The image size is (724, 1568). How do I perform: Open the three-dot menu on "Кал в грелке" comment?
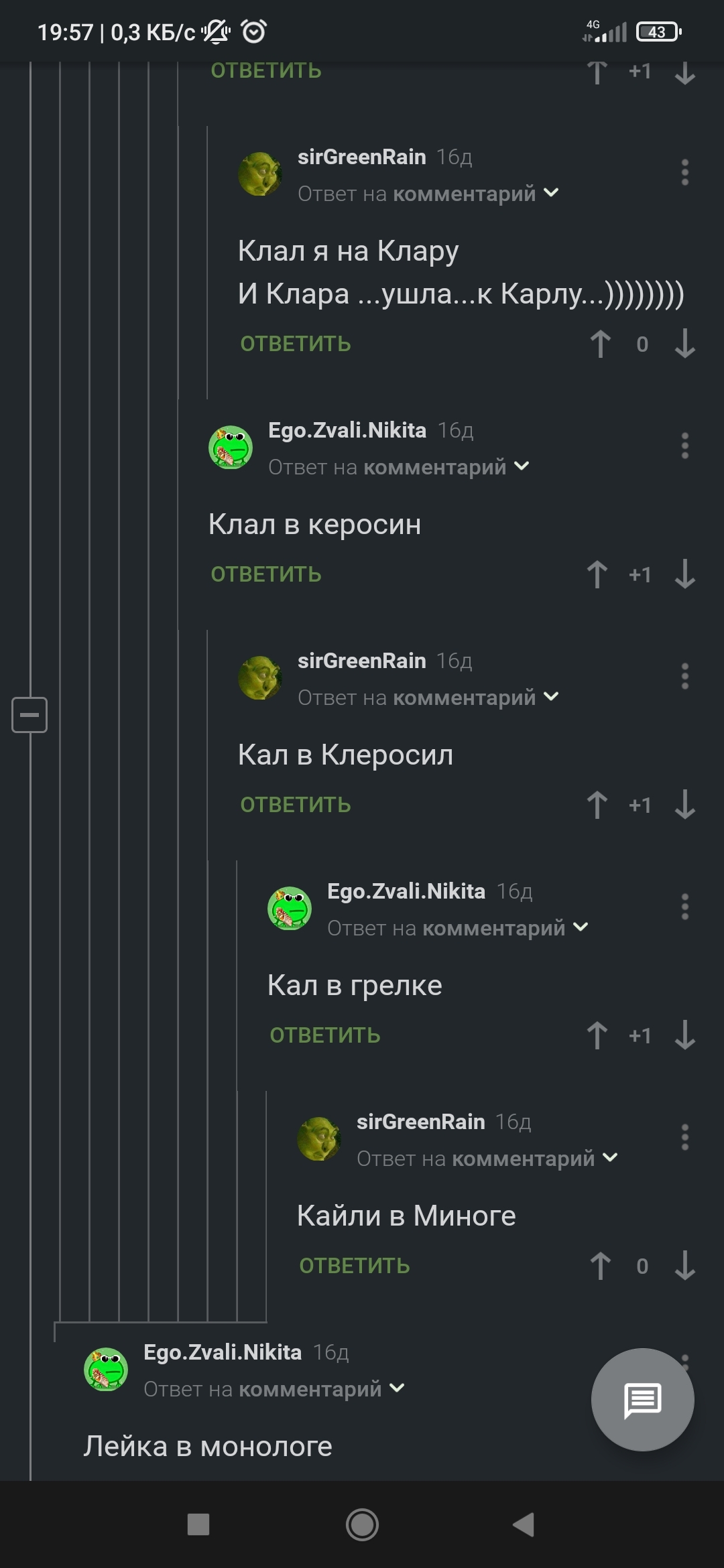tap(684, 907)
